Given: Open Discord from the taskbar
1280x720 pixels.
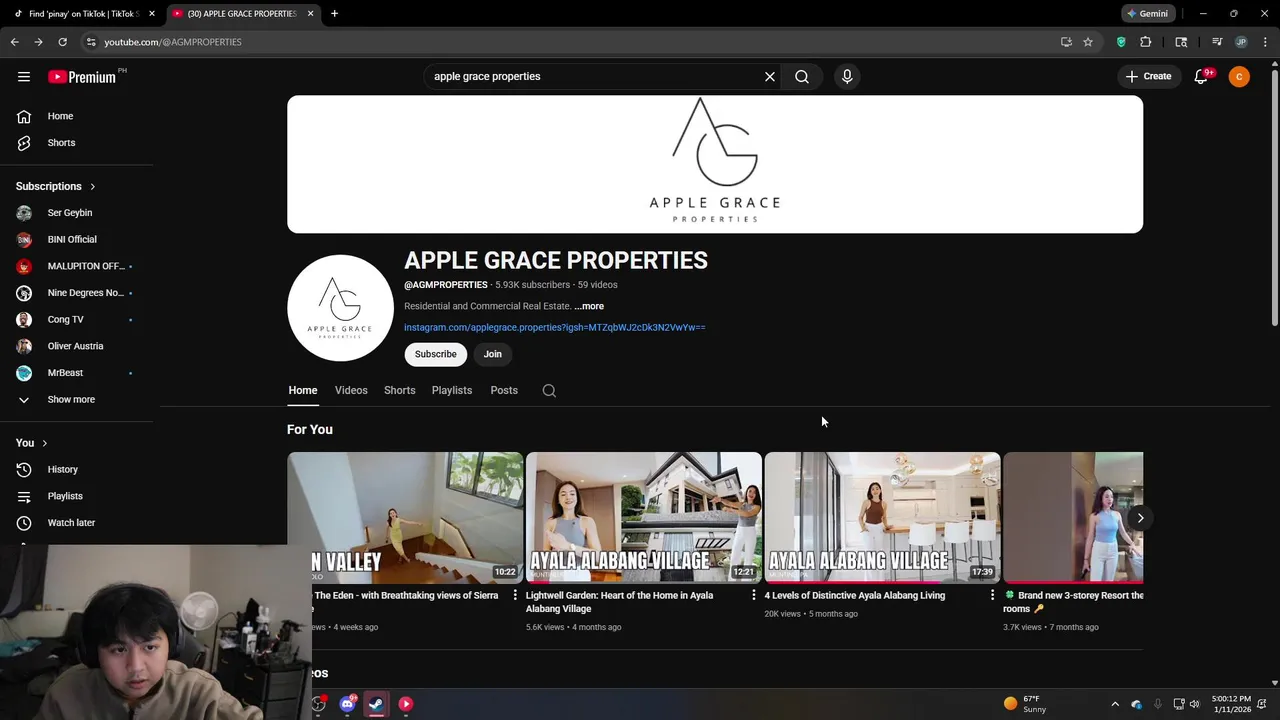Looking at the screenshot, I should pos(347,704).
